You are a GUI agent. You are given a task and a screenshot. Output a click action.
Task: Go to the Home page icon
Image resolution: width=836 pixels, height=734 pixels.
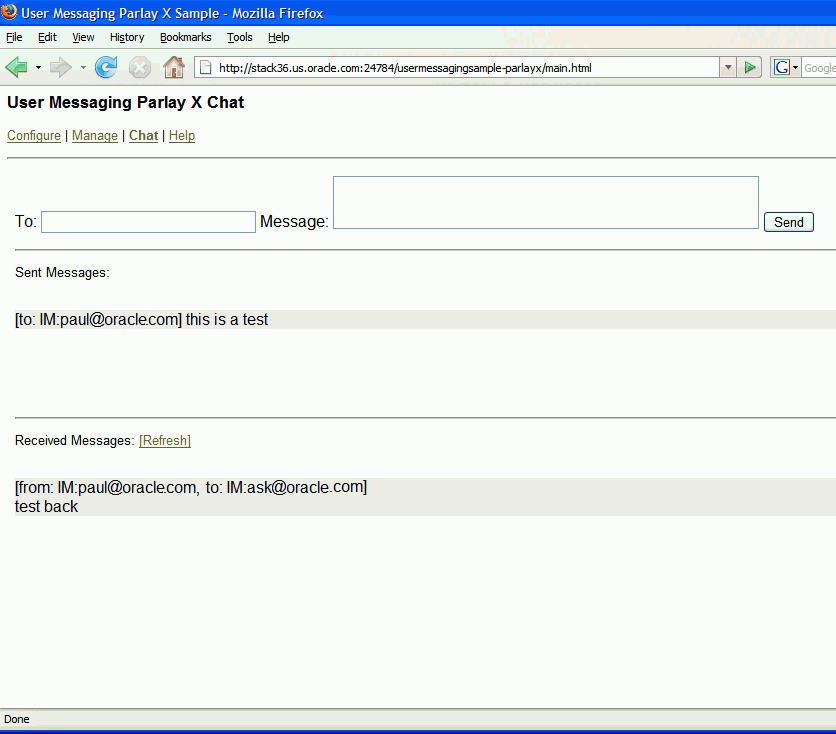pos(174,68)
